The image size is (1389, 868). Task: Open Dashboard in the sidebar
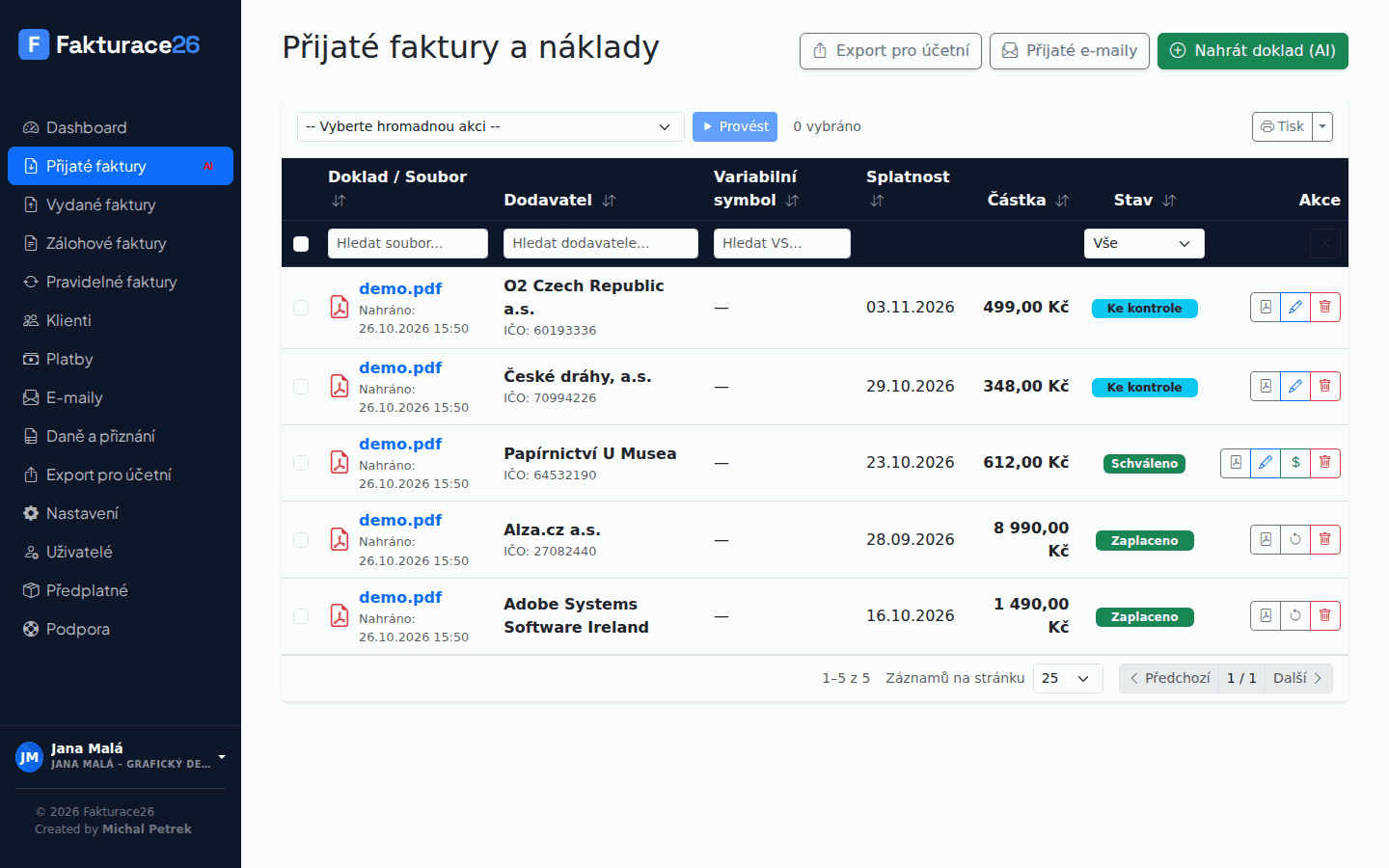tap(121, 127)
